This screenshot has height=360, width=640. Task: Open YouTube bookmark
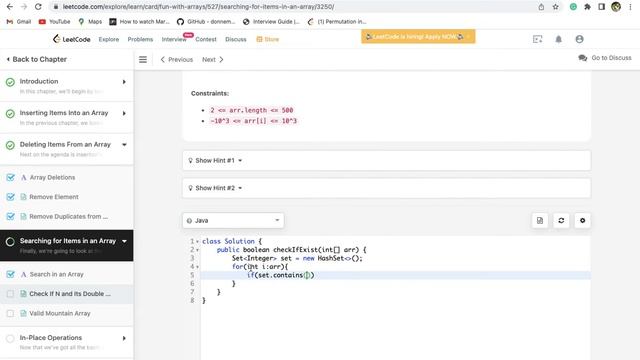[x=54, y=22]
